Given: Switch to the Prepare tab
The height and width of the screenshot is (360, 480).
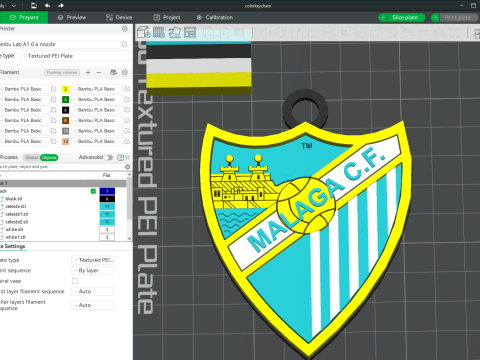Looking at the screenshot, I should coord(24,17).
